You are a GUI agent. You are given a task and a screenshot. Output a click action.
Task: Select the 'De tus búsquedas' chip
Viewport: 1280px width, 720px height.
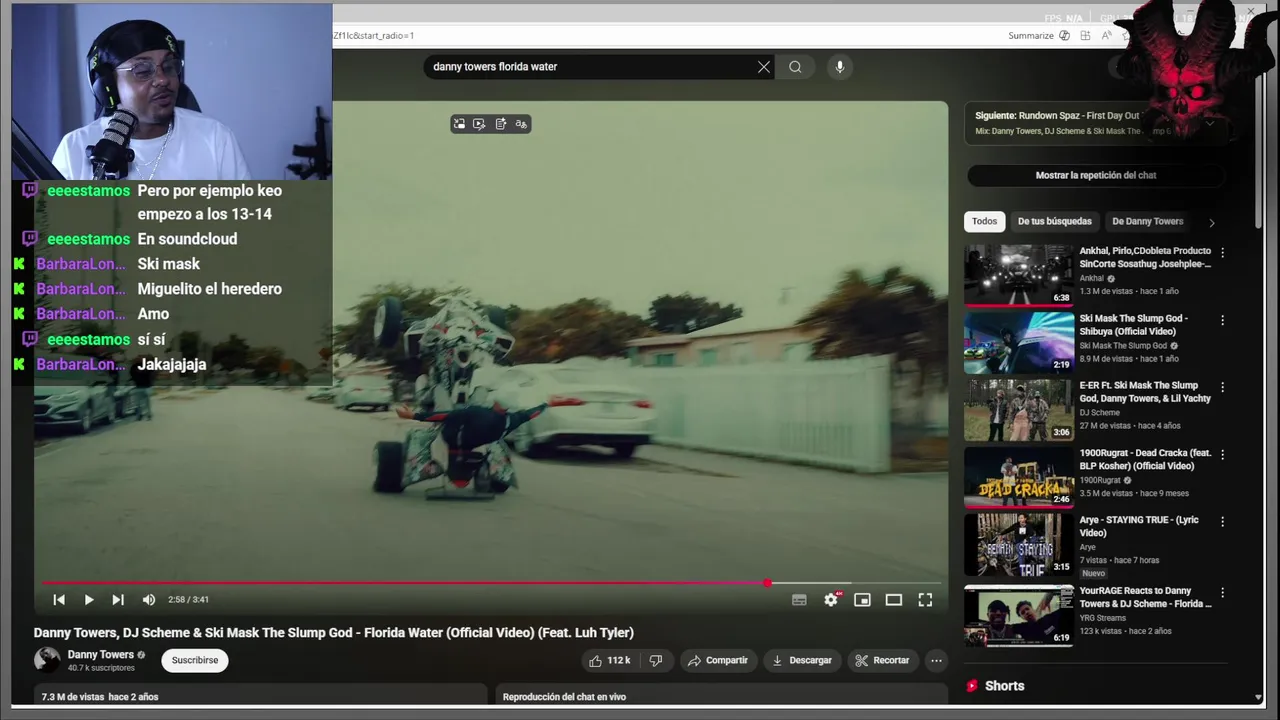[1055, 222]
